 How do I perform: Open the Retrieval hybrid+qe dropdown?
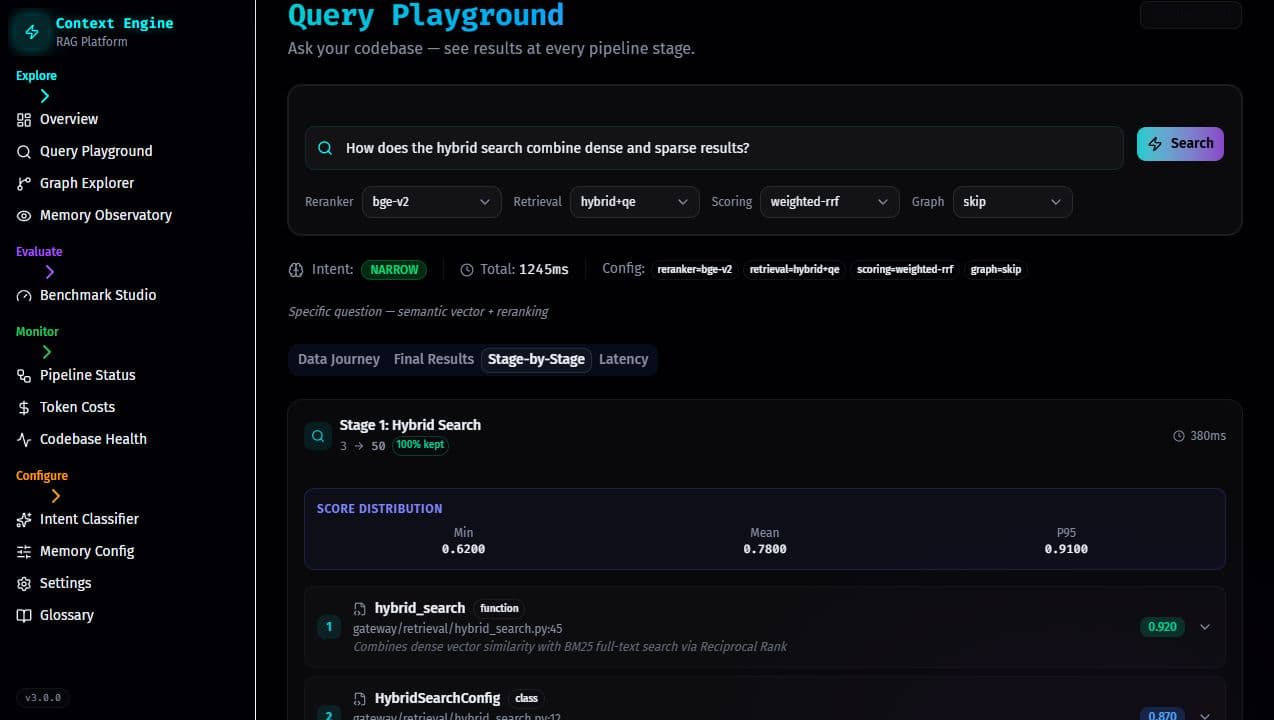(x=634, y=202)
